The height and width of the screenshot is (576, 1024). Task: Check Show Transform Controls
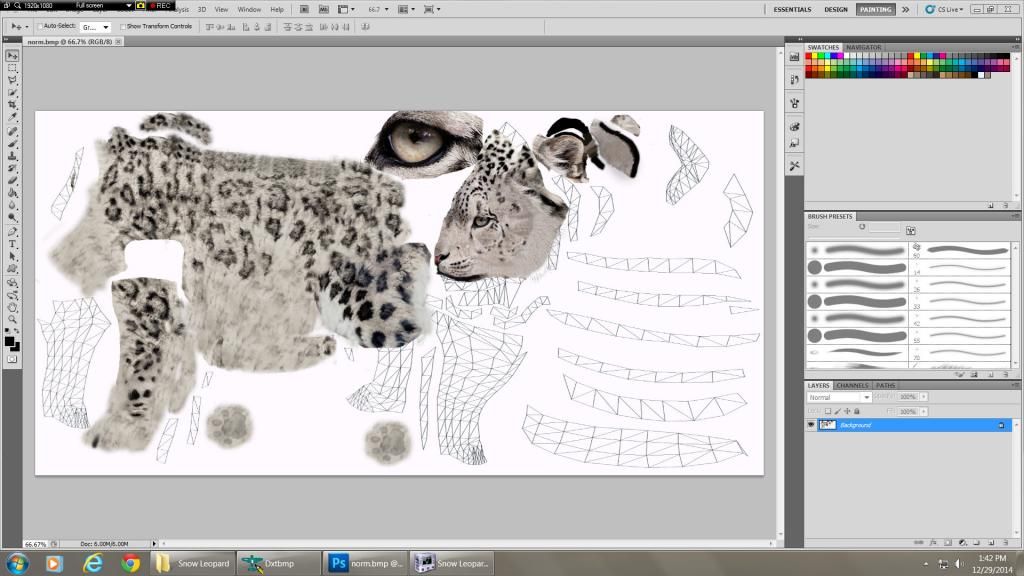point(123,27)
